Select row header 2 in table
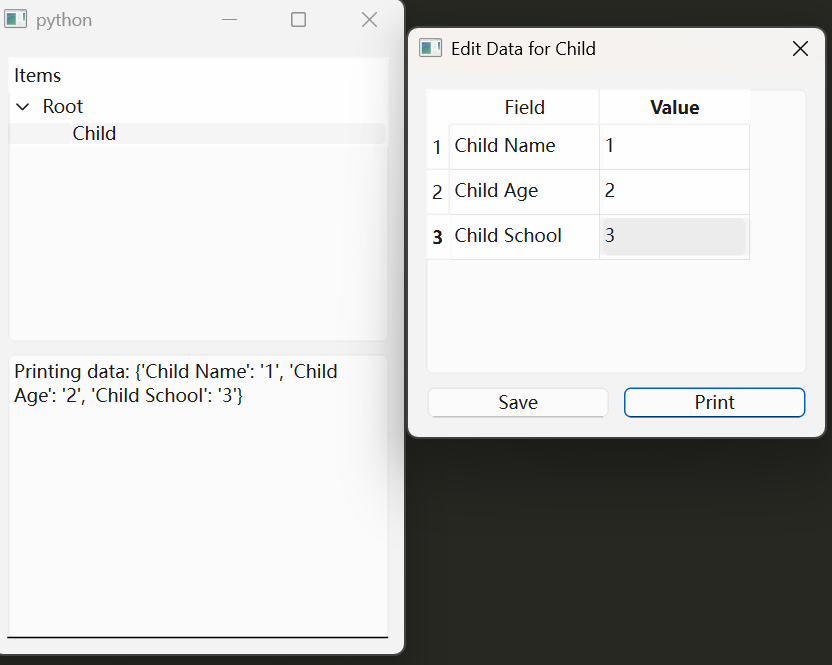This screenshot has height=665, width=832. coord(438,192)
